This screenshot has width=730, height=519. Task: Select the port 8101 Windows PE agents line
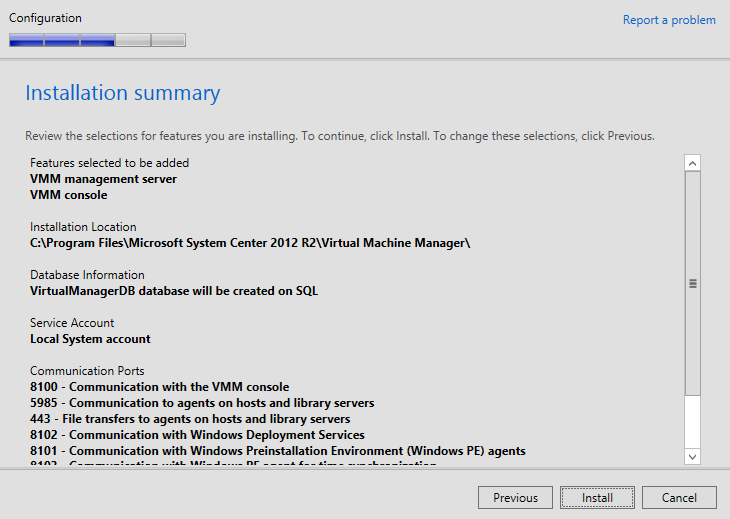(x=277, y=451)
